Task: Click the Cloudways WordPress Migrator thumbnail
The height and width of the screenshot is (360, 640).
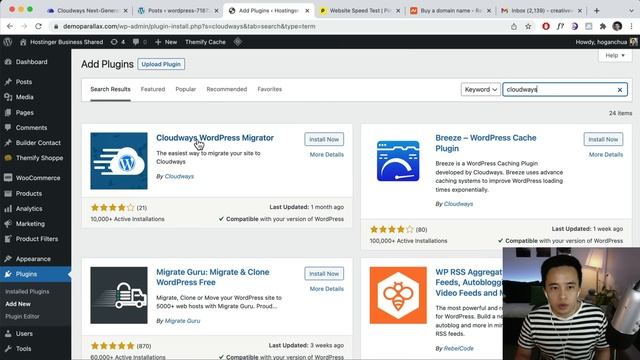Action: point(119,161)
